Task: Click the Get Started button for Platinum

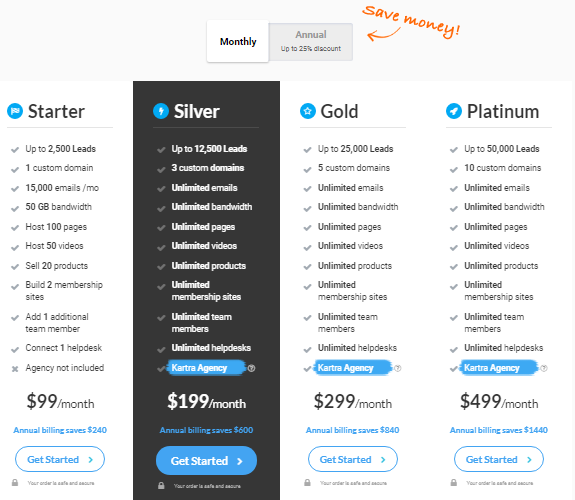Action: (499, 459)
